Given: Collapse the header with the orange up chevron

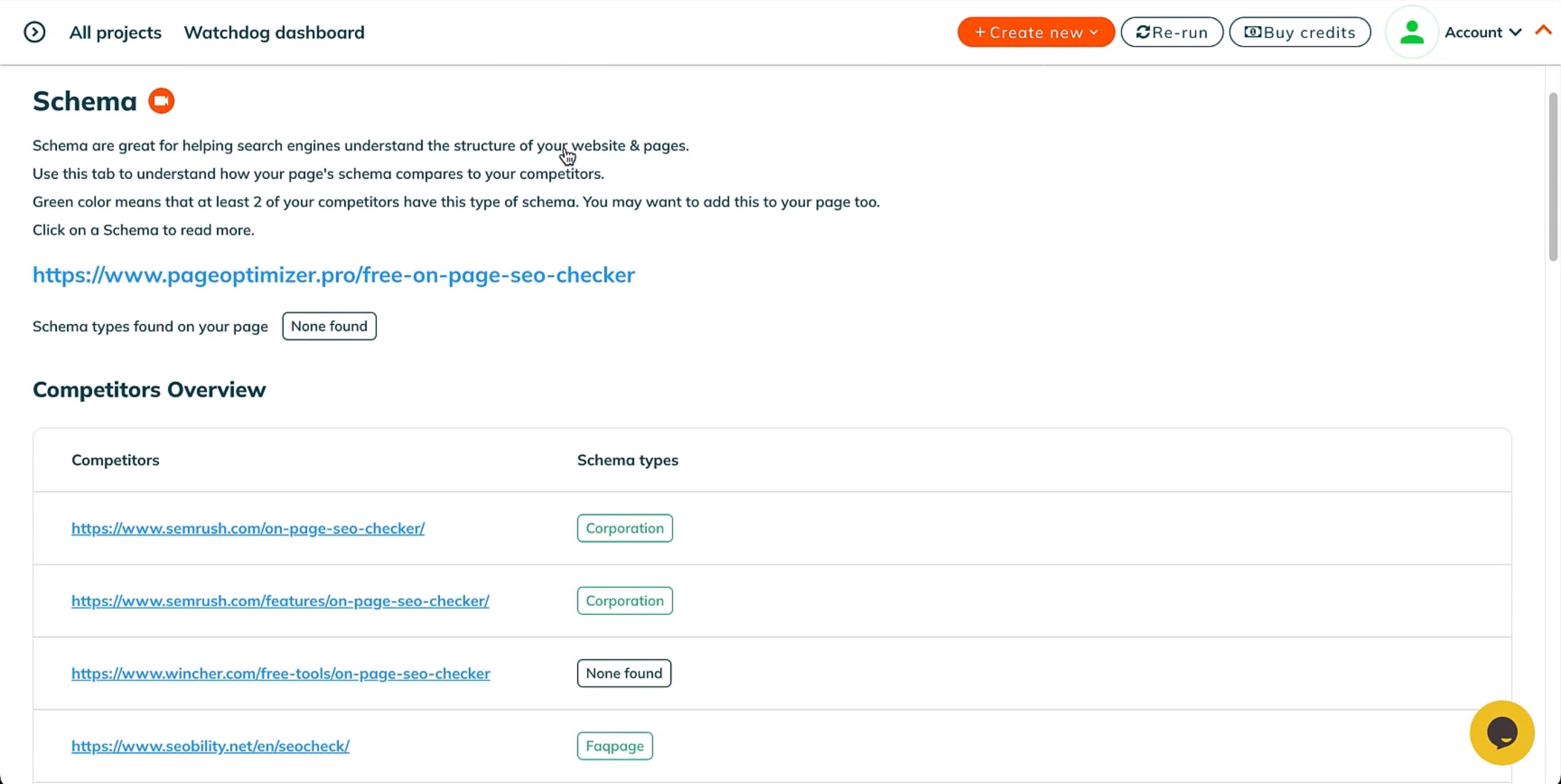Looking at the screenshot, I should (x=1543, y=30).
